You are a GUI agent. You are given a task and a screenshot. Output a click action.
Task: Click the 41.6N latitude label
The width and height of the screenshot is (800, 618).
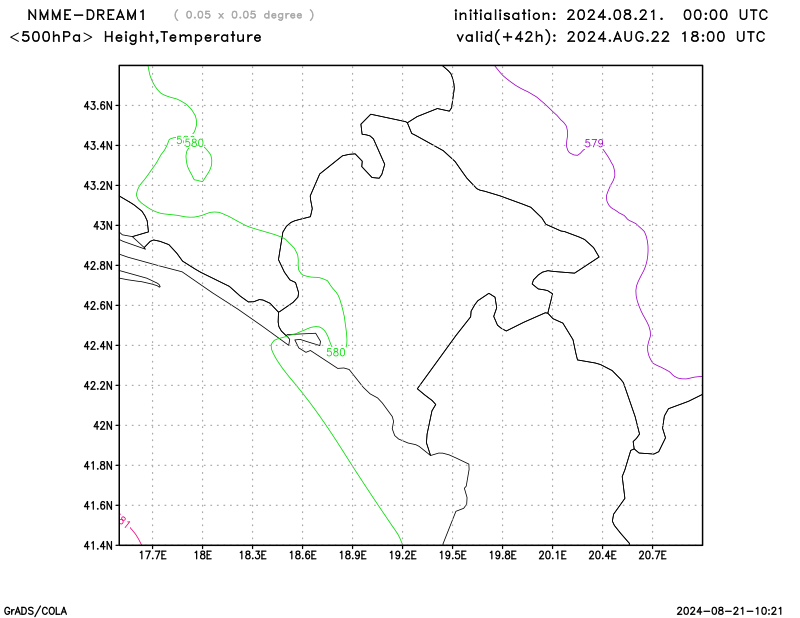pos(97,506)
